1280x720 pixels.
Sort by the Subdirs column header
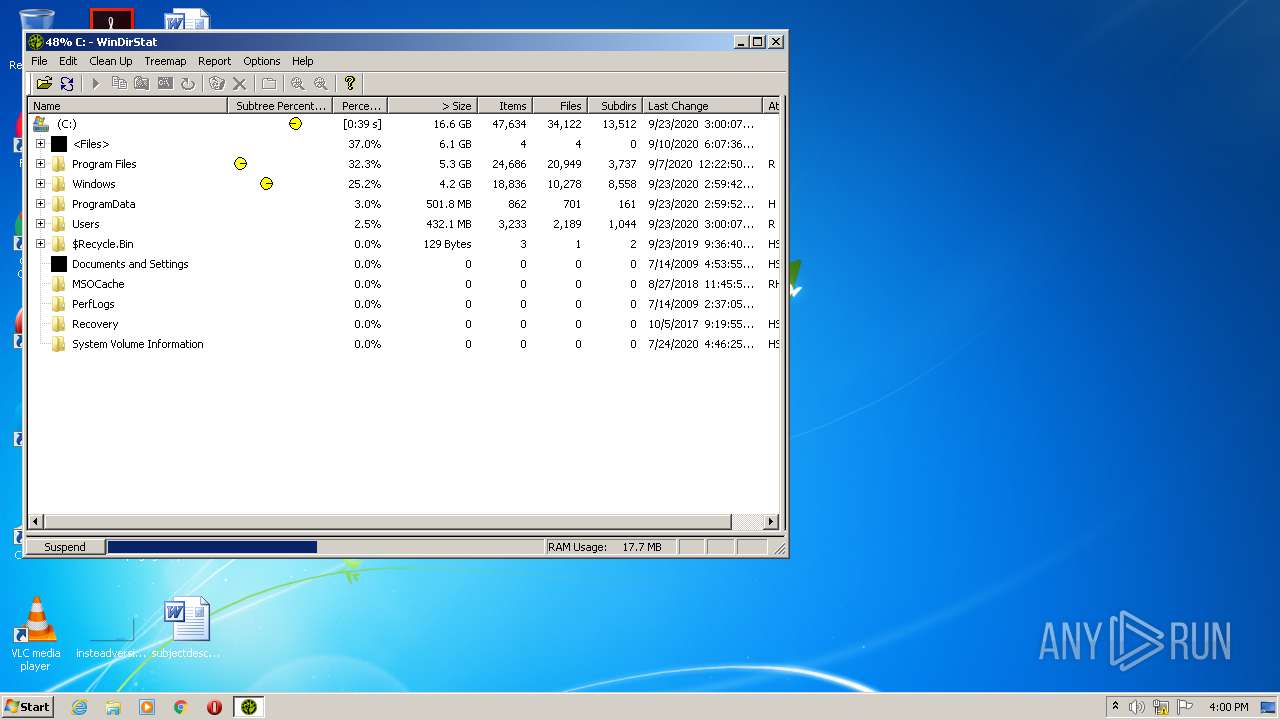click(615, 105)
